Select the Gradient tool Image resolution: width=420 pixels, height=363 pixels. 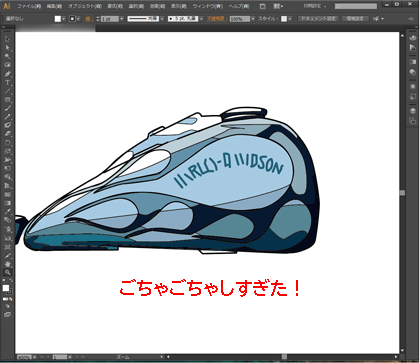pyautogui.click(x=7, y=203)
